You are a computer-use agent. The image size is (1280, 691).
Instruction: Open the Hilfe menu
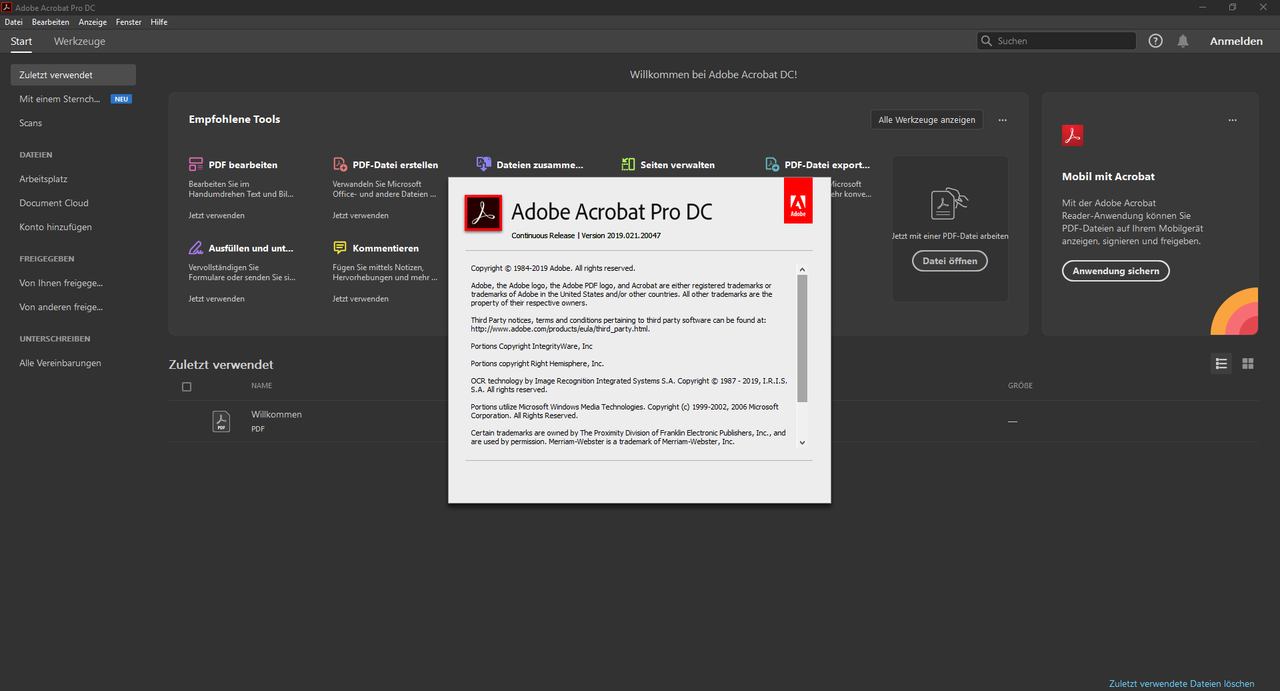tap(159, 22)
